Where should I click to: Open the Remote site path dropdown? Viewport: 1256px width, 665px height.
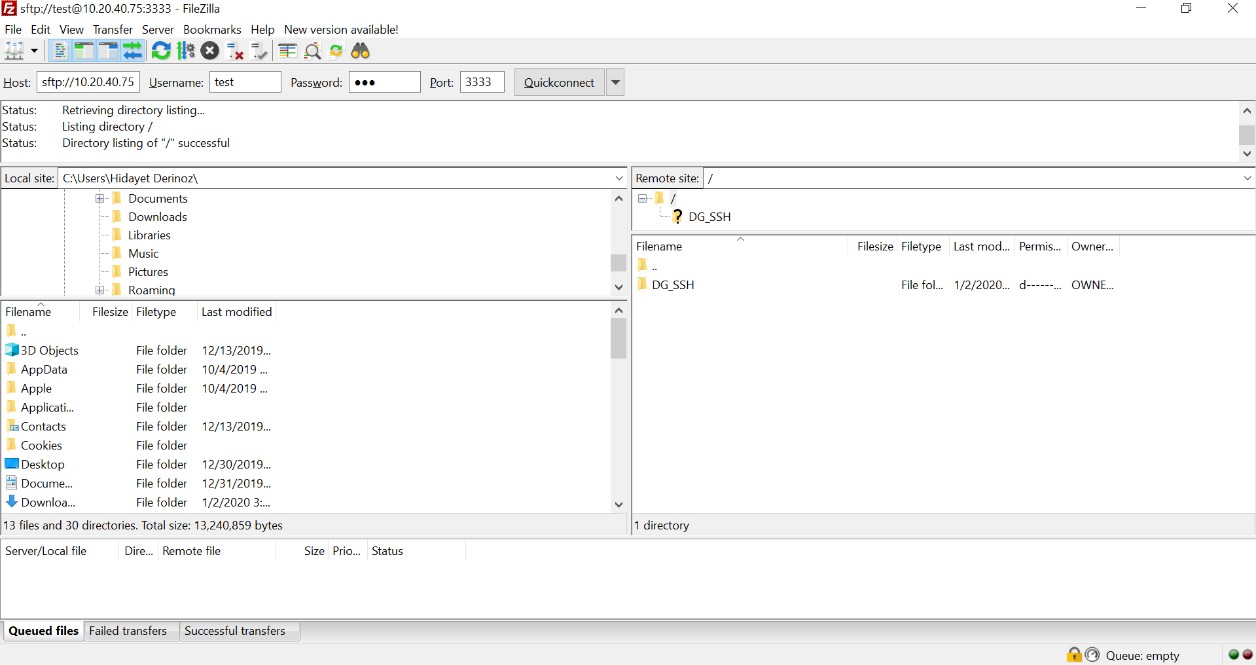tap(1247, 178)
